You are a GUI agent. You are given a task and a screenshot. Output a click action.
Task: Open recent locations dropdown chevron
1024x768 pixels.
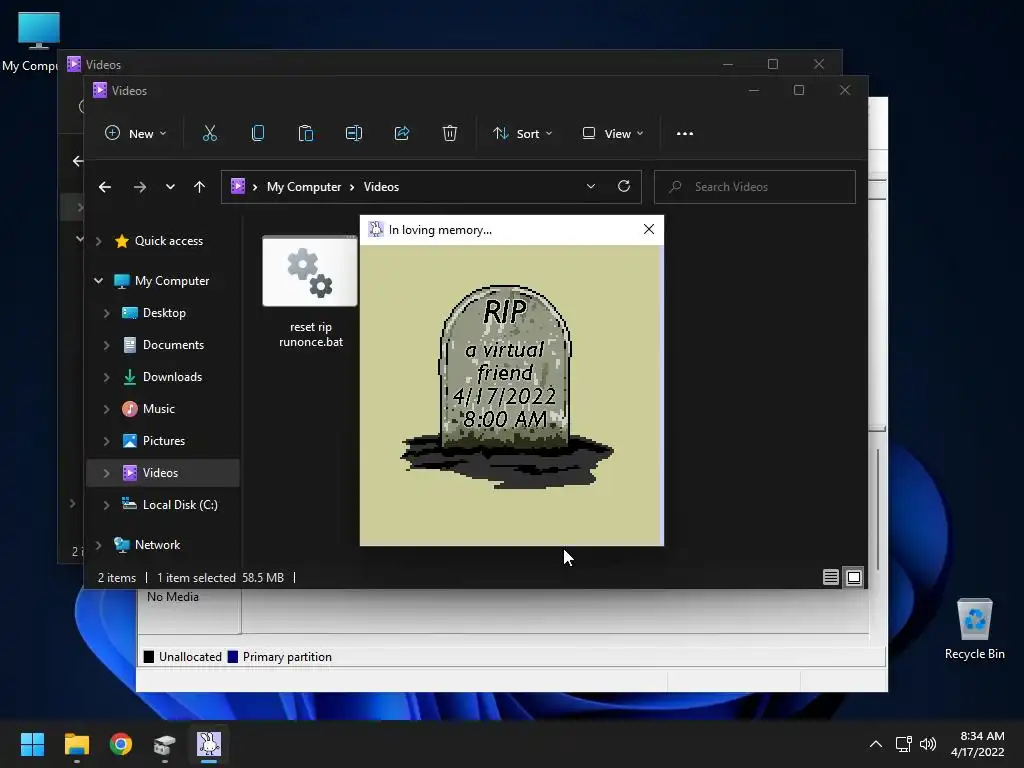pos(170,187)
